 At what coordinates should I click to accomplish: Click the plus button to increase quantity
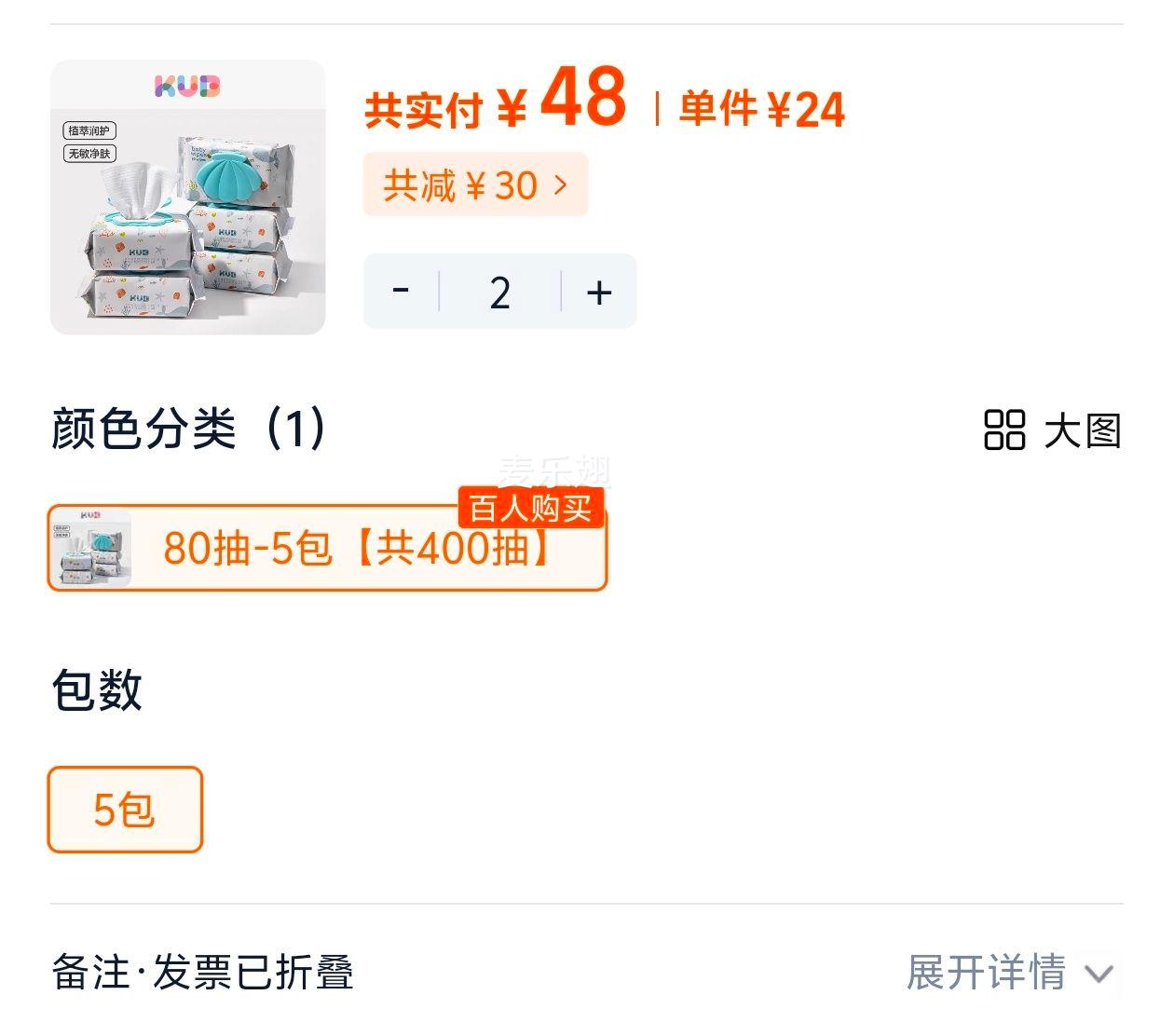(599, 293)
